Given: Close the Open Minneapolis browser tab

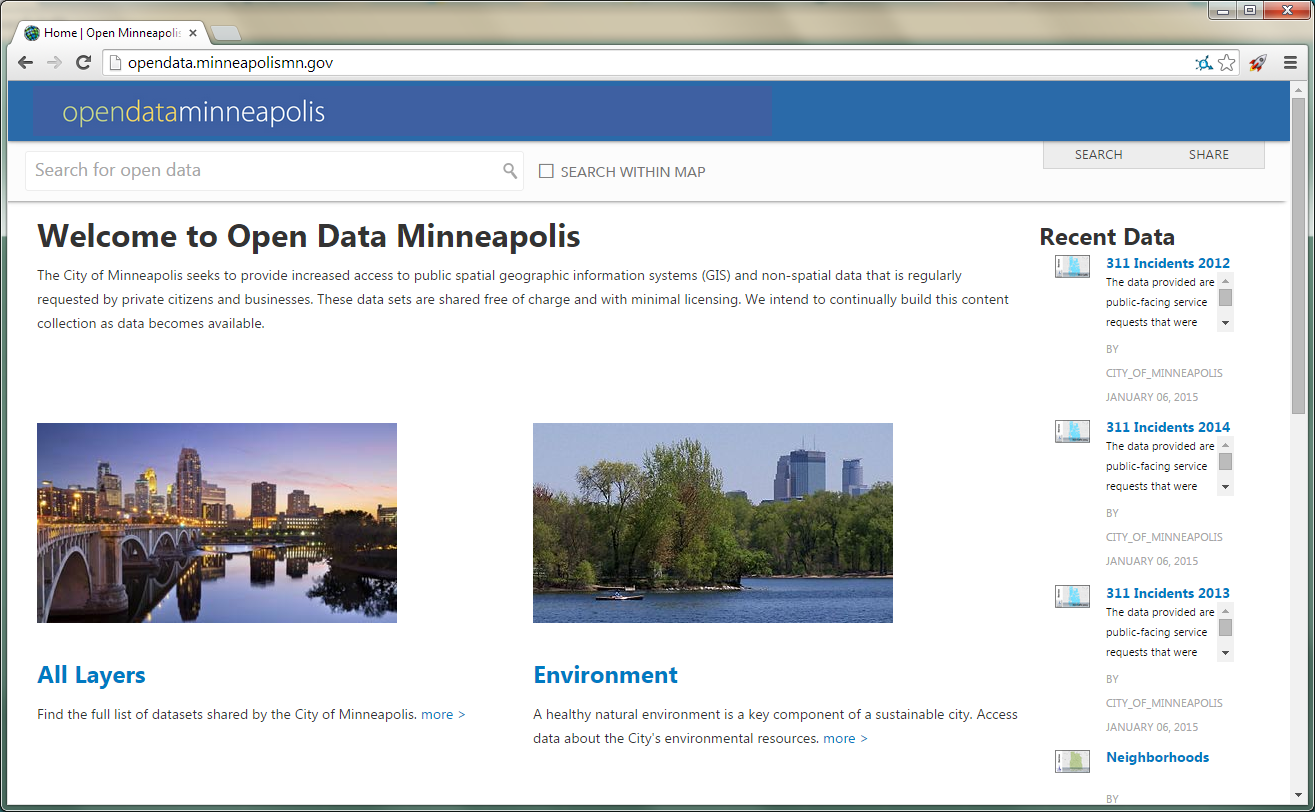Looking at the screenshot, I should (x=193, y=33).
